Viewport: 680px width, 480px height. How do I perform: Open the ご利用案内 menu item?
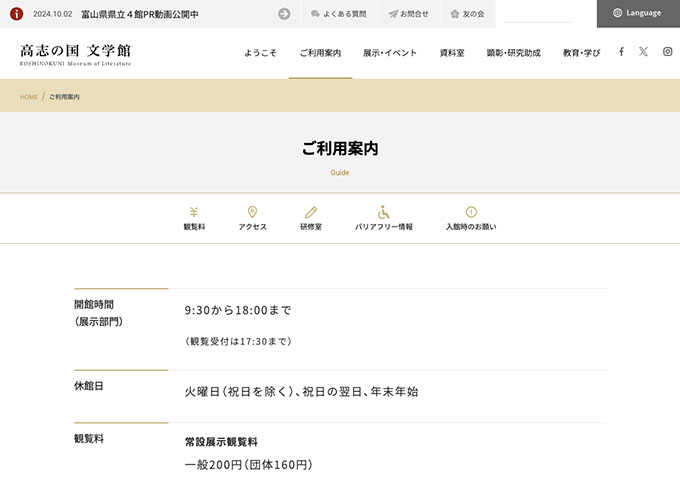tap(320, 53)
